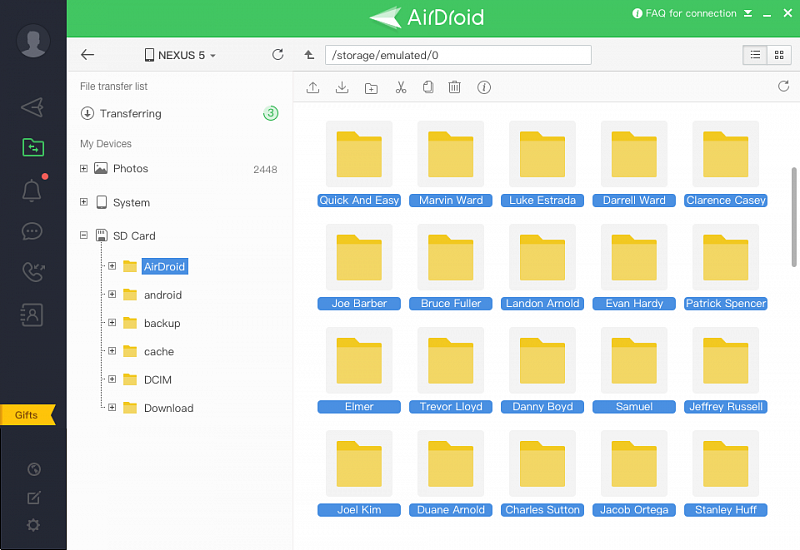The width and height of the screenshot is (800, 550).
Task: Open FAQ for connection link
Action: coord(690,14)
